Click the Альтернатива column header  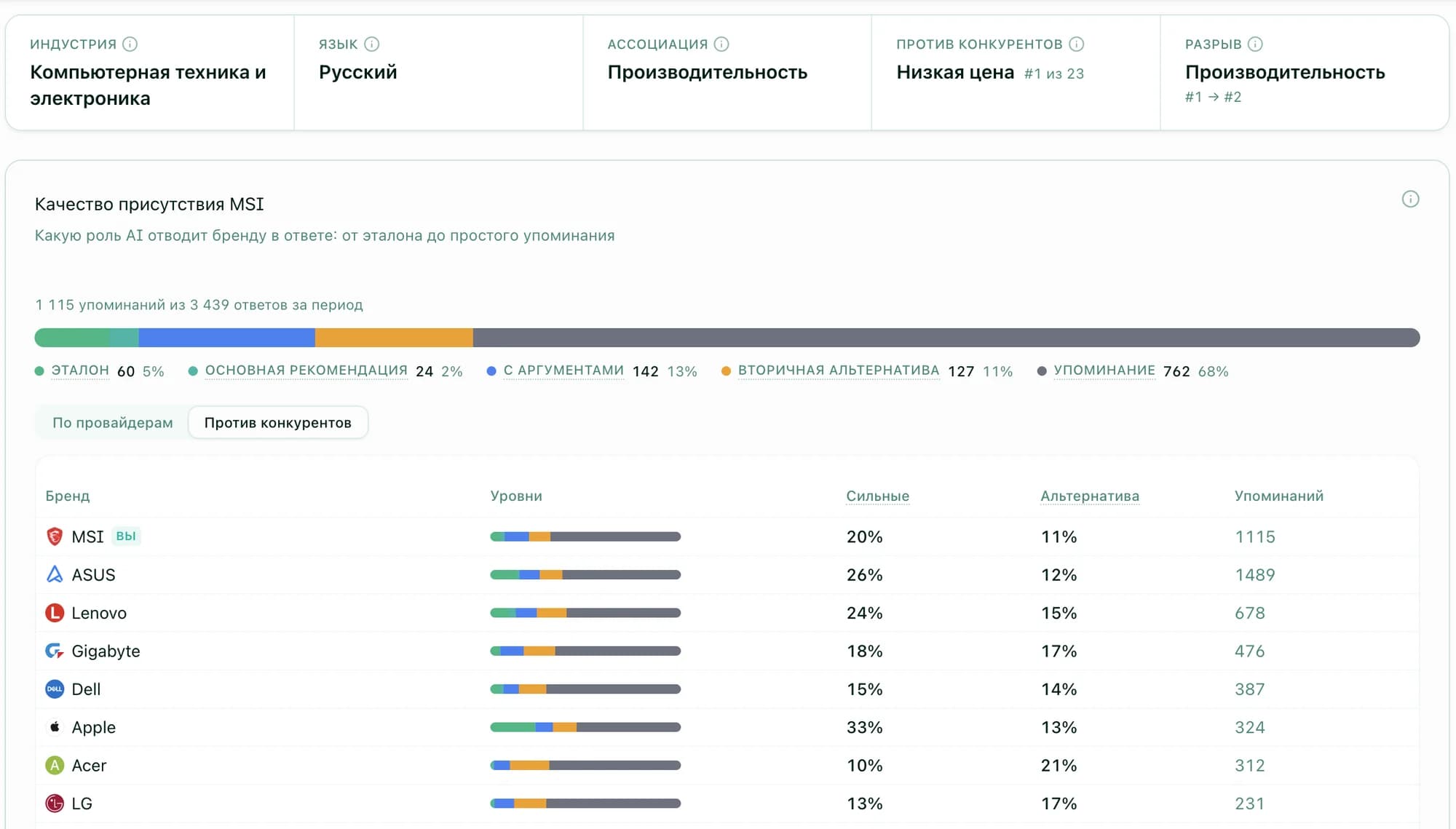coord(1090,496)
